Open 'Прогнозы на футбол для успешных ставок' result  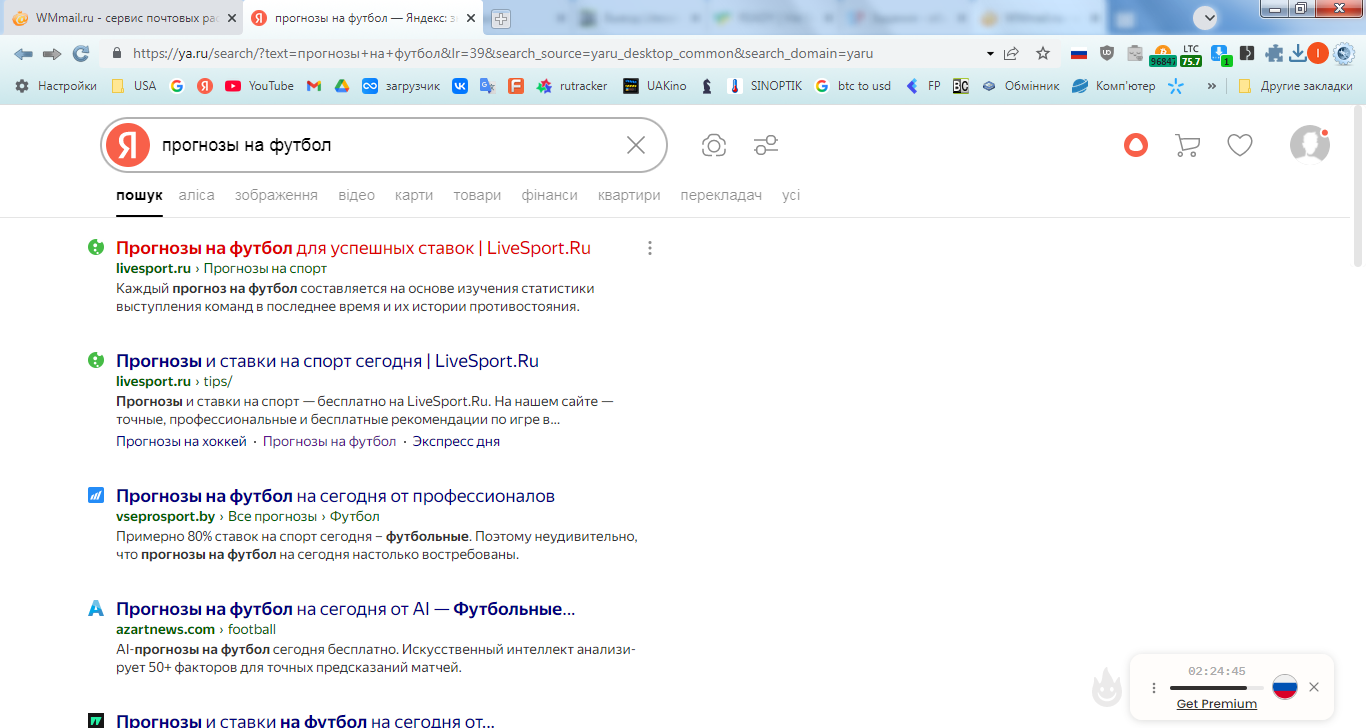click(x=354, y=248)
